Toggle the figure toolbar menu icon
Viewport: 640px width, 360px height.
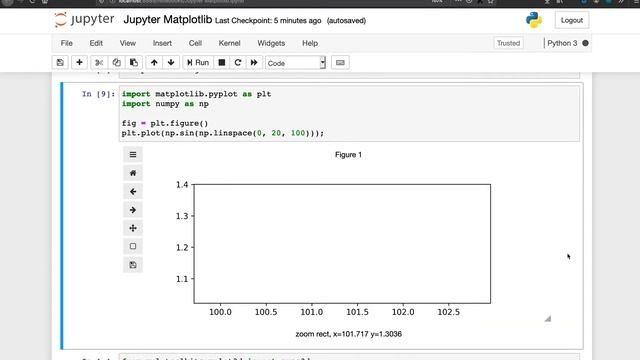[133, 155]
